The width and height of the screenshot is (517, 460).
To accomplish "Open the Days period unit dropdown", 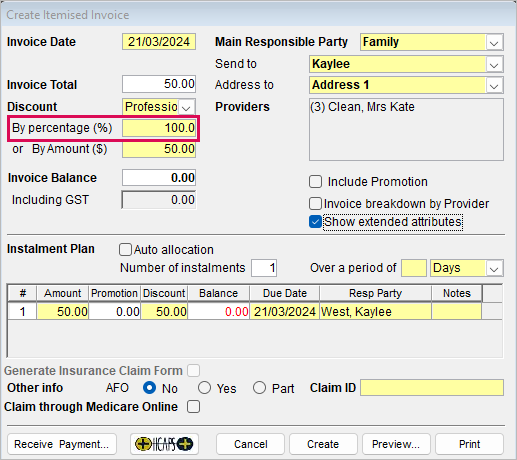I will tap(494, 268).
